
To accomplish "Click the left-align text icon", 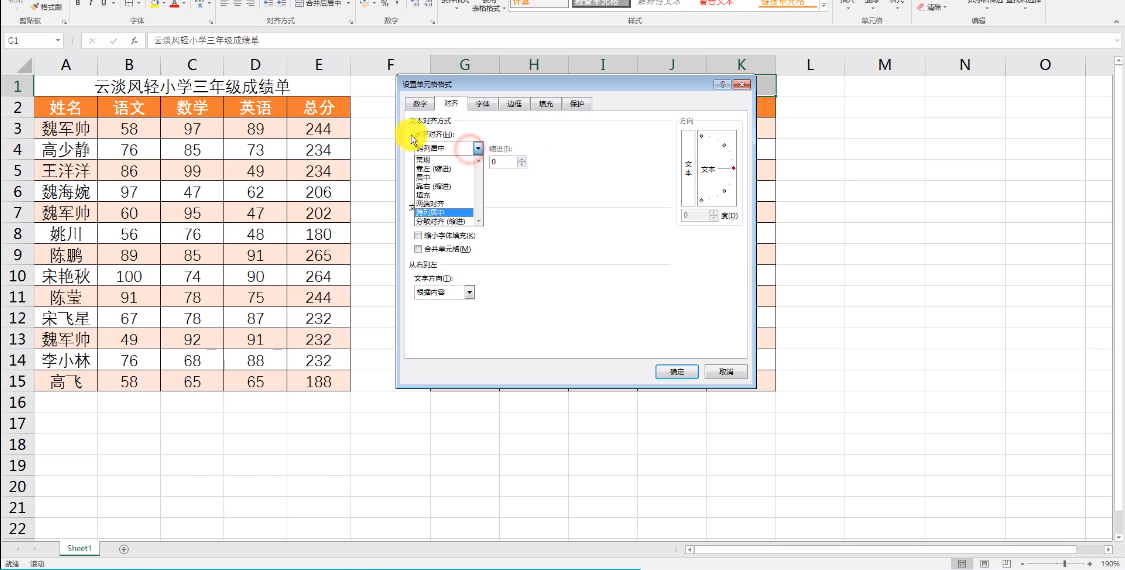I will point(224,4).
